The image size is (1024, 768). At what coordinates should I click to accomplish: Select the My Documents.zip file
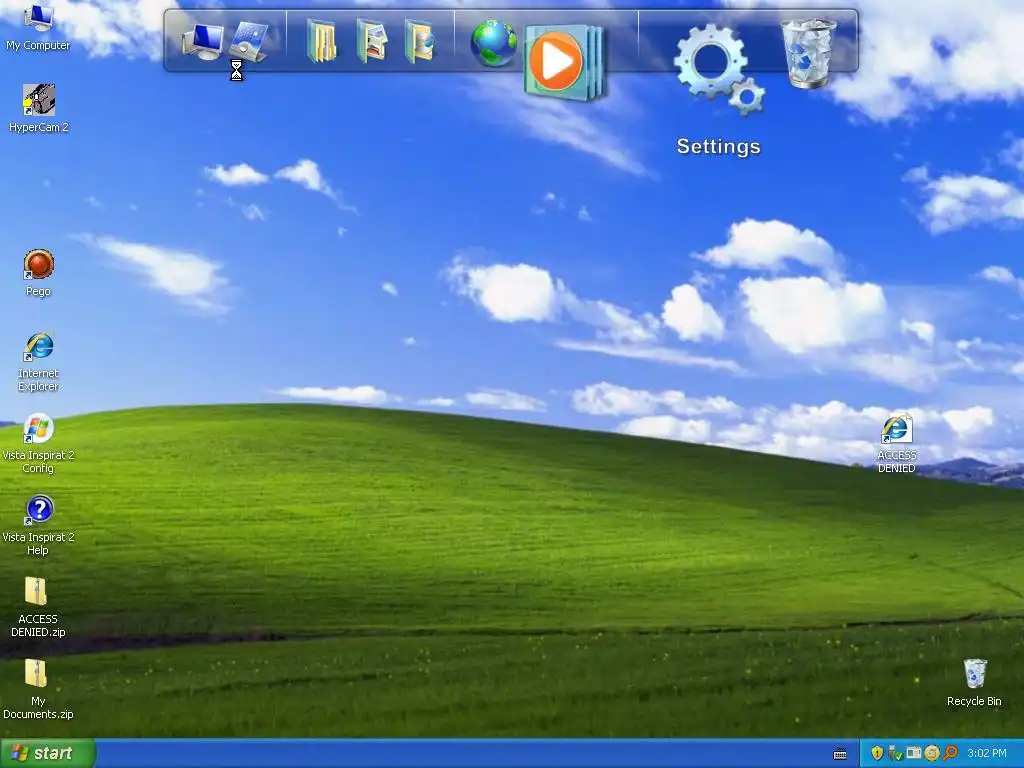(38, 690)
